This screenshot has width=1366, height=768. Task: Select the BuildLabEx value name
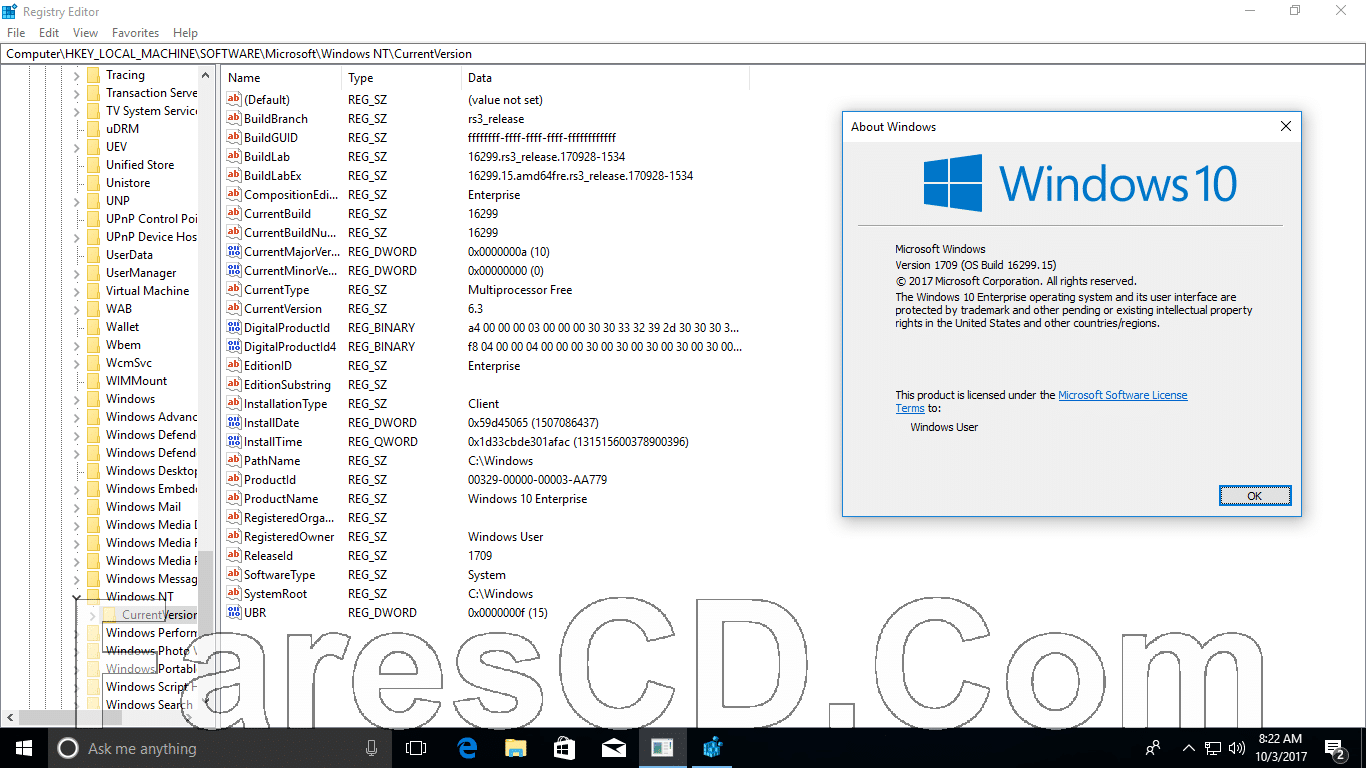(x=272, y=176)
